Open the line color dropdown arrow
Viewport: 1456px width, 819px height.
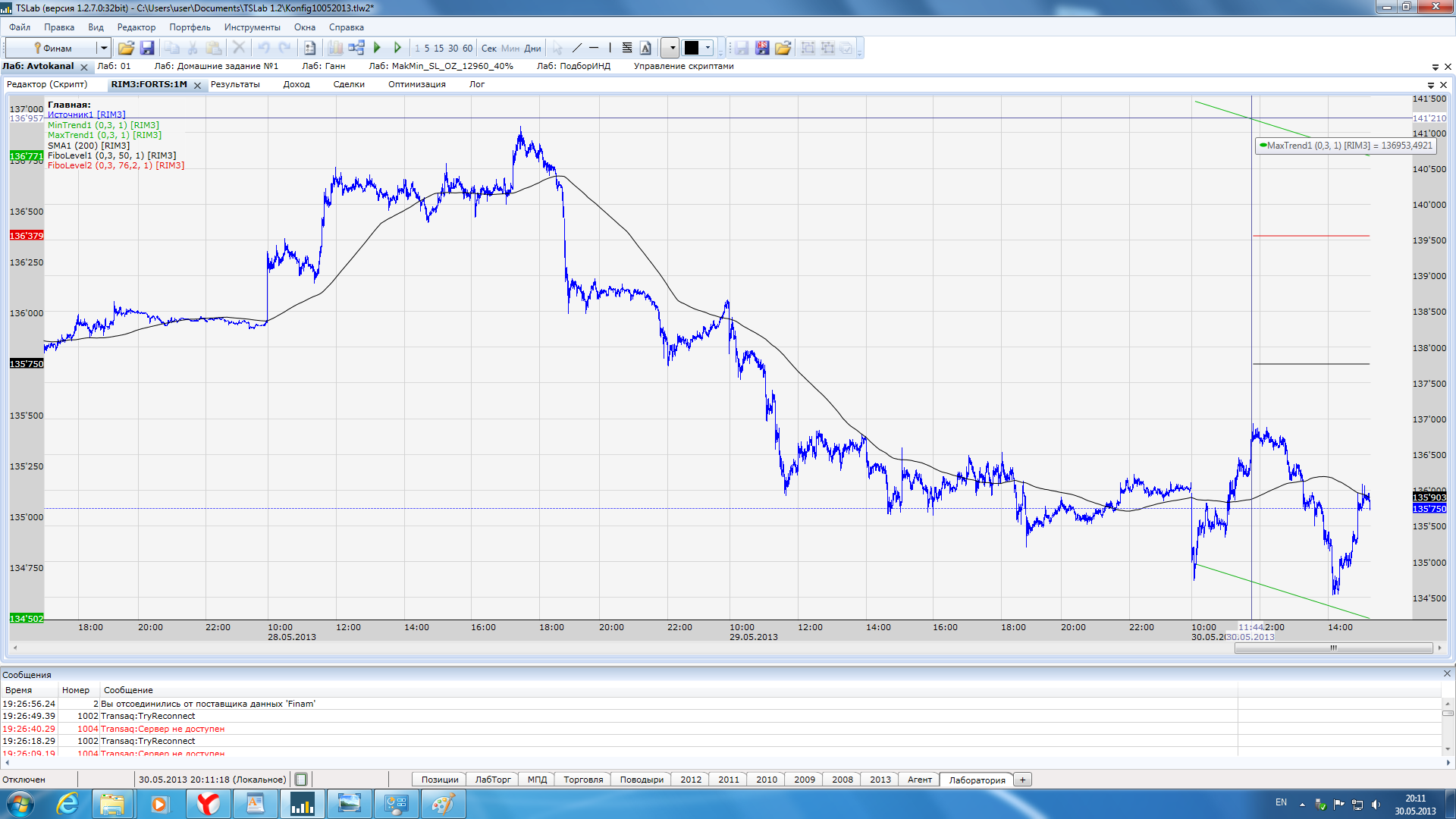[708, 49]
